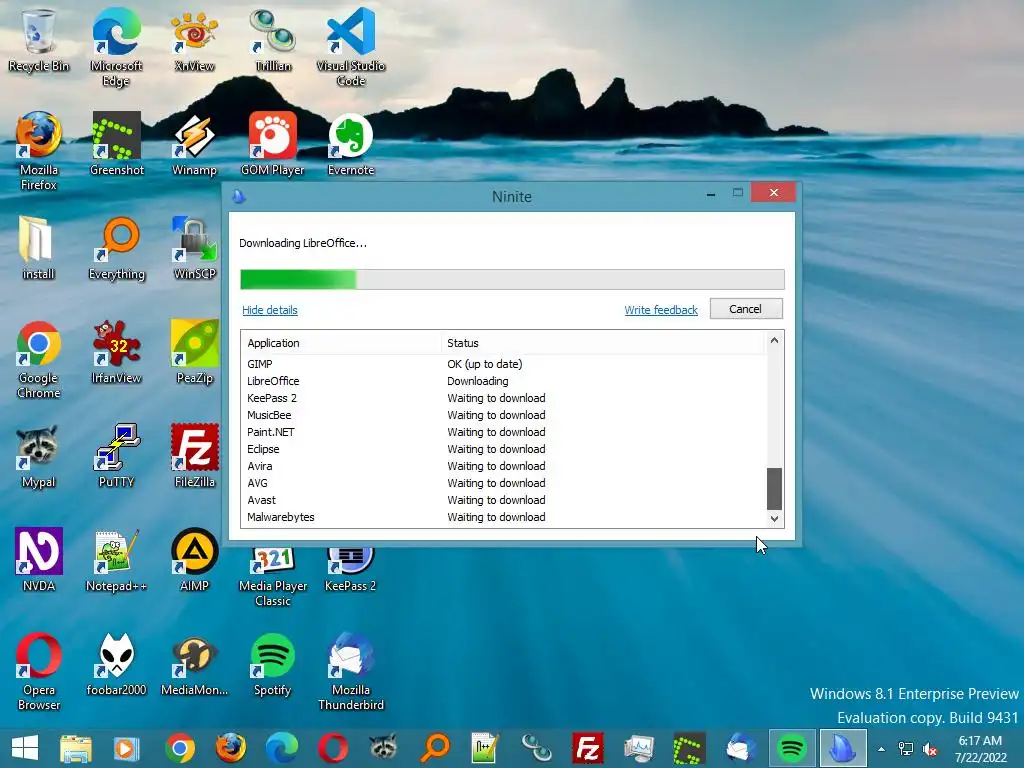Click the details list scrollbar thumb

click(x=774, y=488)
